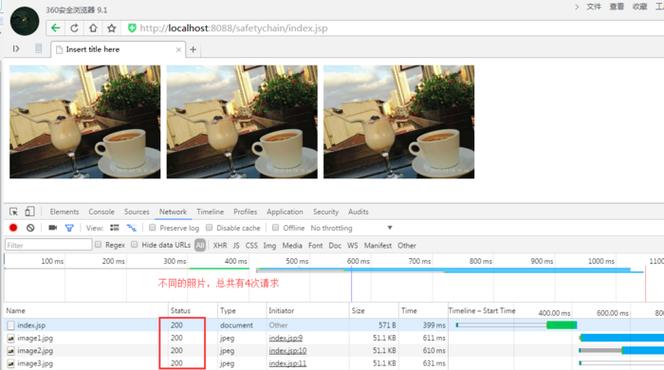
Task: Click the index.jsp document icon
Action: coord(11,325)
